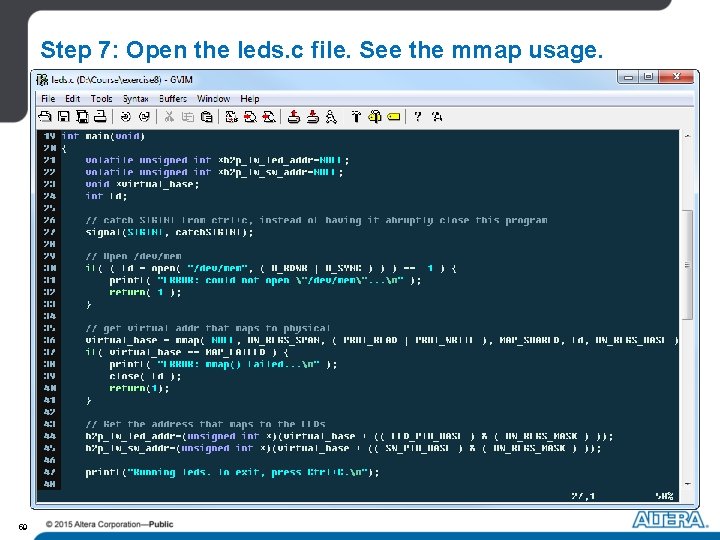Viewport: 720px width, 540px height.
Task: Save the current file using the floppy icon
Action: 63,117
